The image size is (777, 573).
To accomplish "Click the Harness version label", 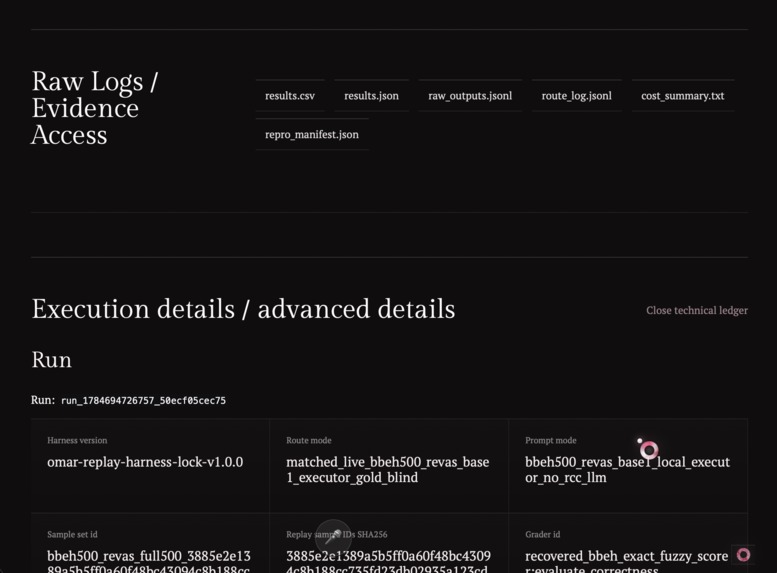I will pyautogui.click(x=77, y=440).
